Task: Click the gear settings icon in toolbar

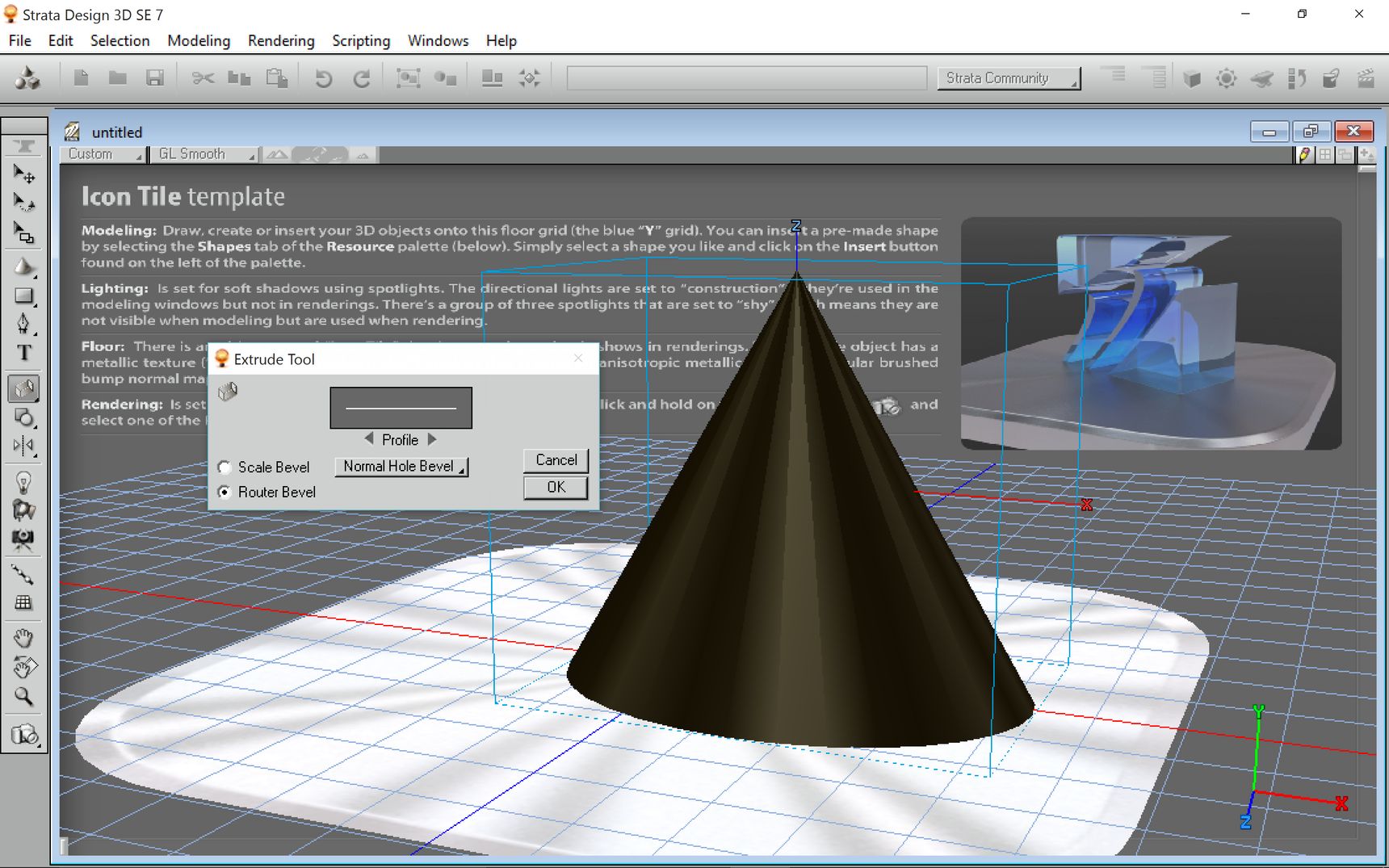Action: (1226, 78)
